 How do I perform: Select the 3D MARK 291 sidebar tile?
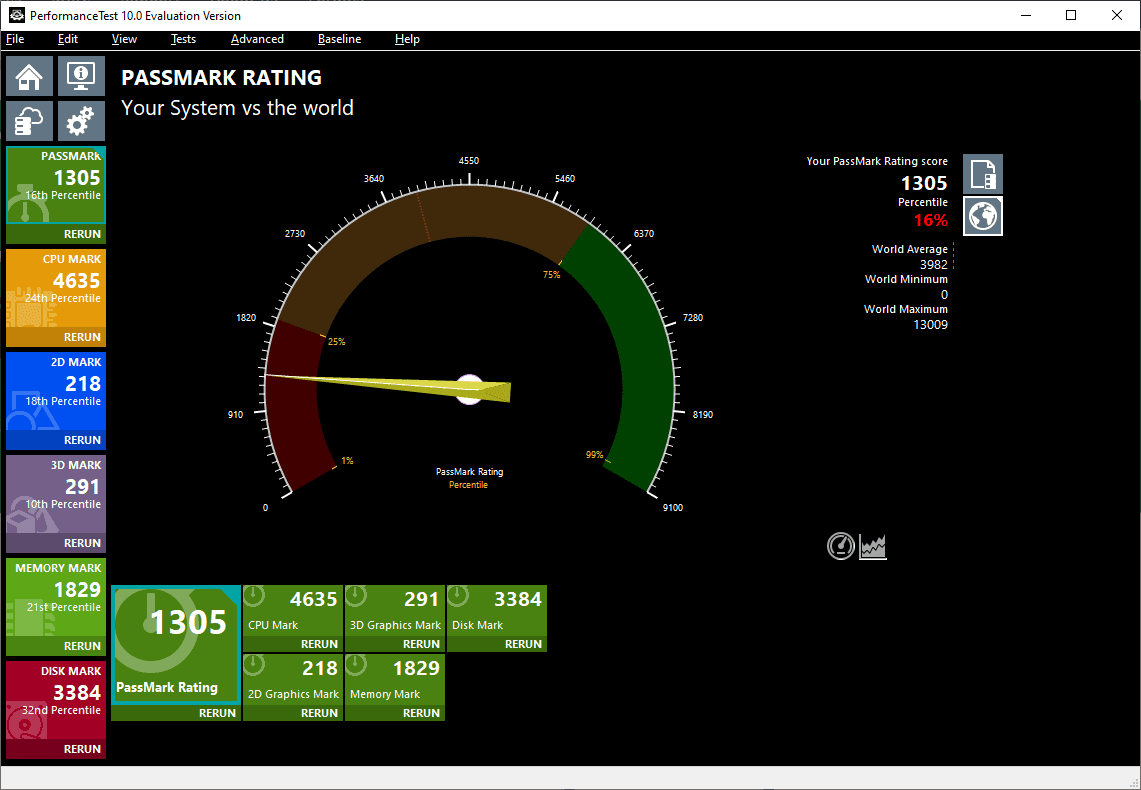[x=56, y=494]
